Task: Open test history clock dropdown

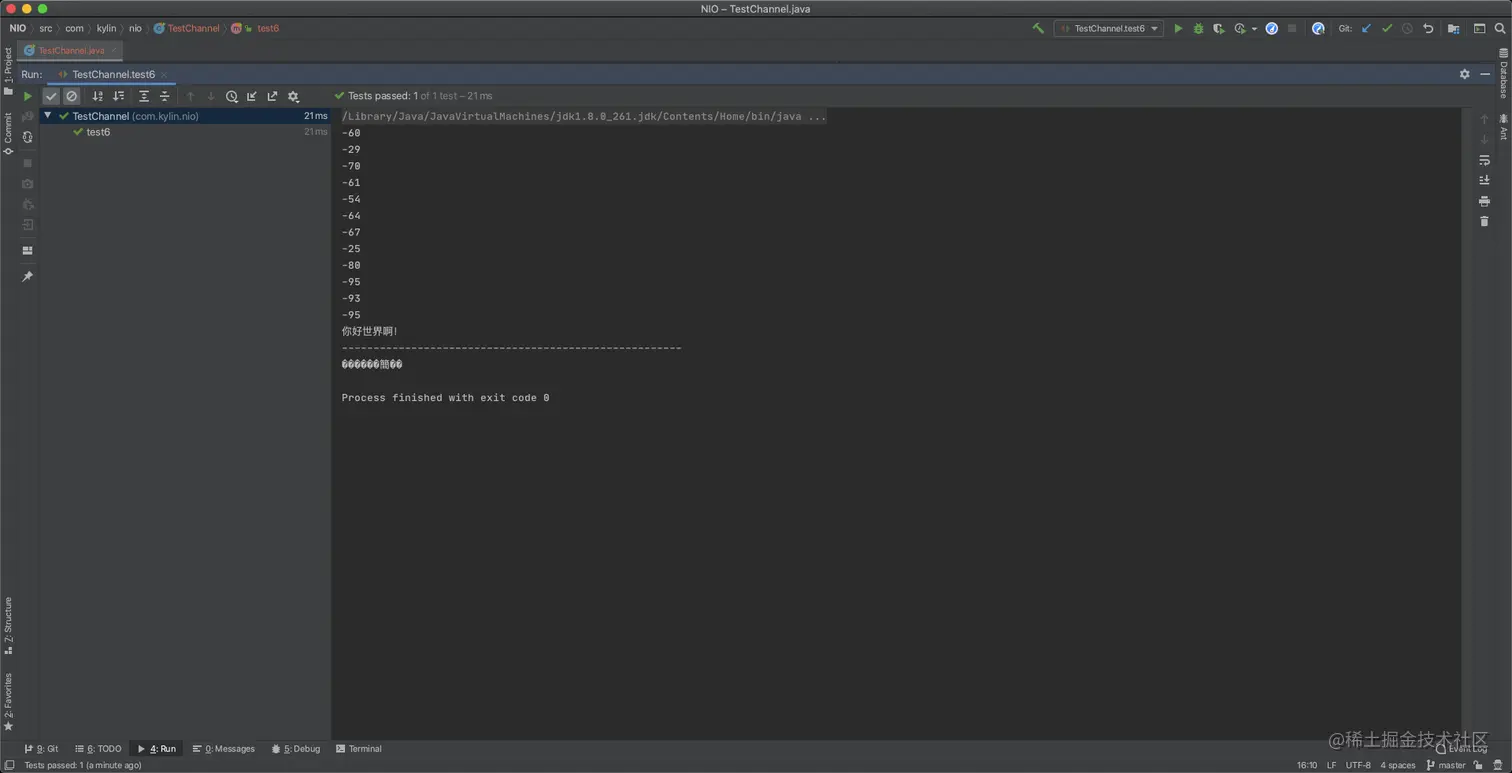Action: [232, 96]
